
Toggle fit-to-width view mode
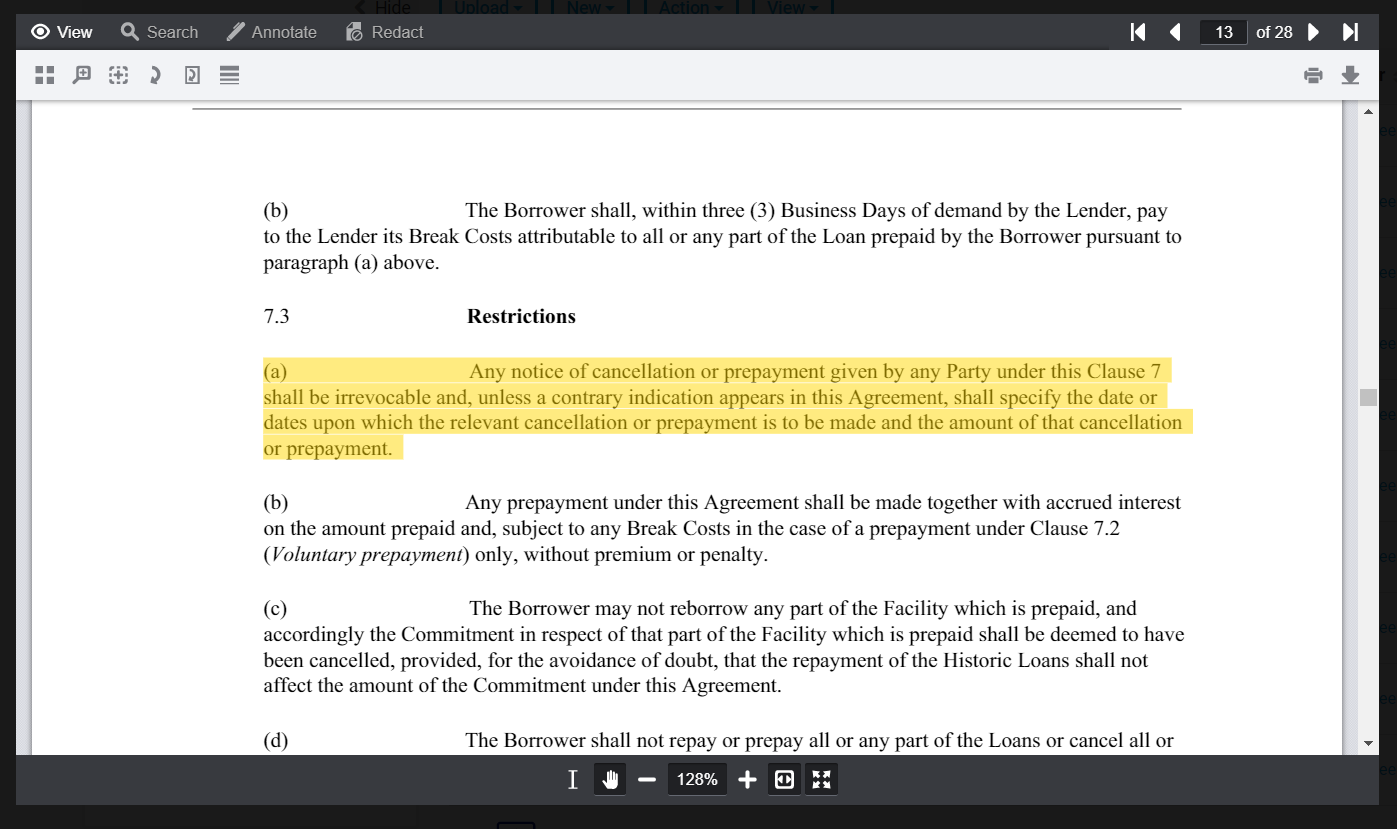coord(784,780)
